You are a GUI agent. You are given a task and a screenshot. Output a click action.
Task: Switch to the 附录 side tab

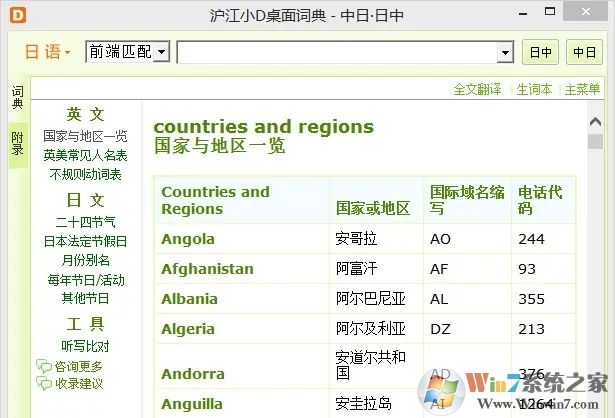[x=18, y=144]
